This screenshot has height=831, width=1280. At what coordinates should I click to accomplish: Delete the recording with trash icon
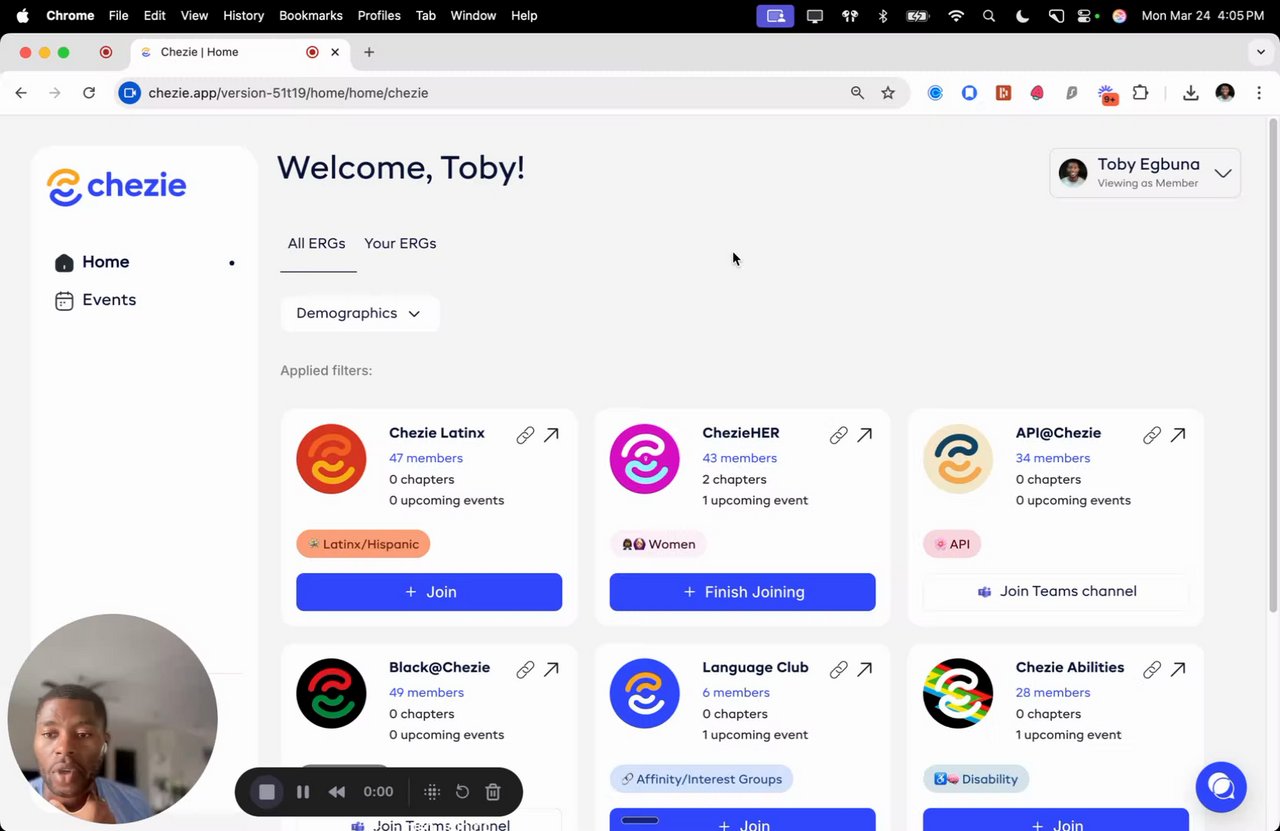[x=493, y=792]
